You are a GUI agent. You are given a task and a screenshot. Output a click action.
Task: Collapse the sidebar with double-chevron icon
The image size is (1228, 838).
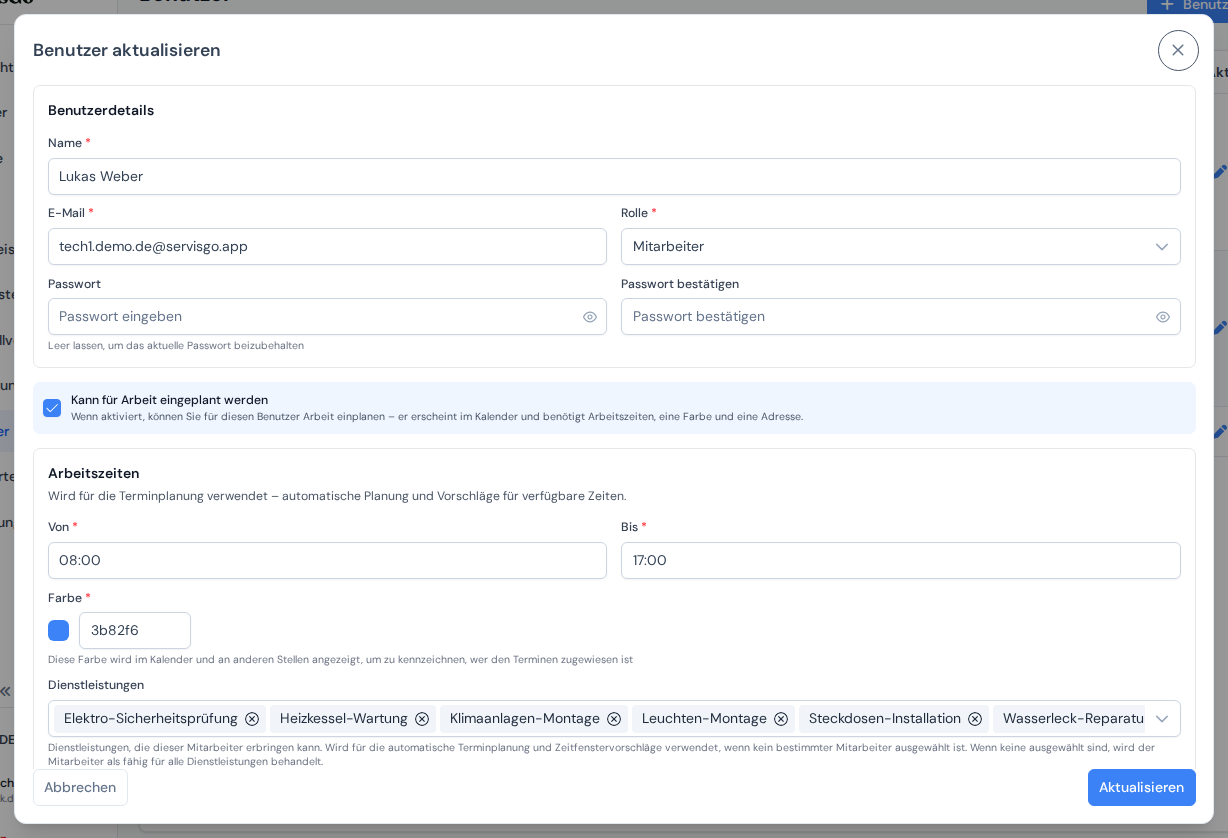(x=5, y=690)
